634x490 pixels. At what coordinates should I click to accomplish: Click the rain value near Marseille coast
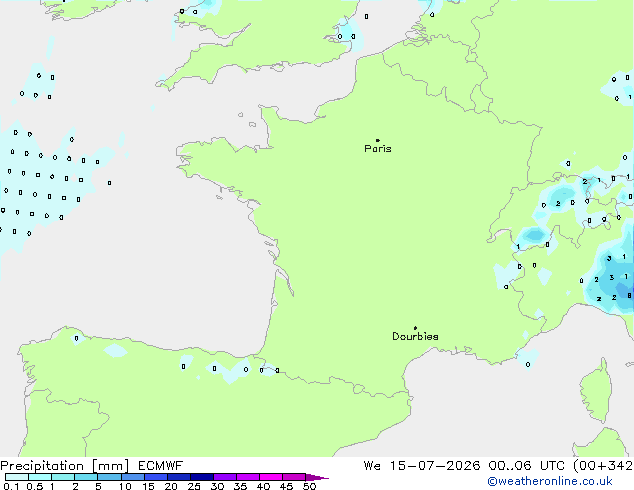click(528, 365)
